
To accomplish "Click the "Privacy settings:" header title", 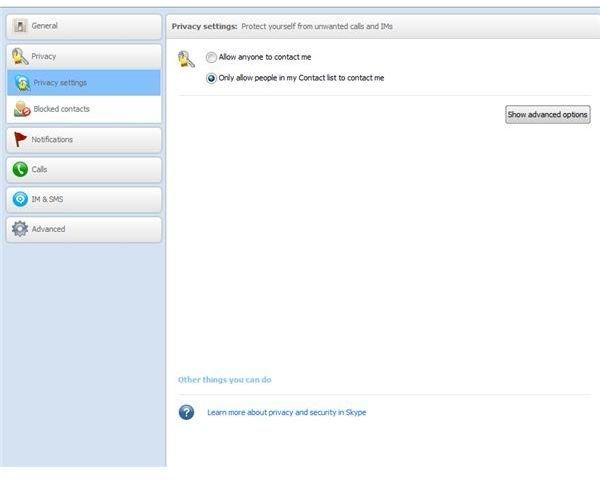I will (x=204, y=27).
